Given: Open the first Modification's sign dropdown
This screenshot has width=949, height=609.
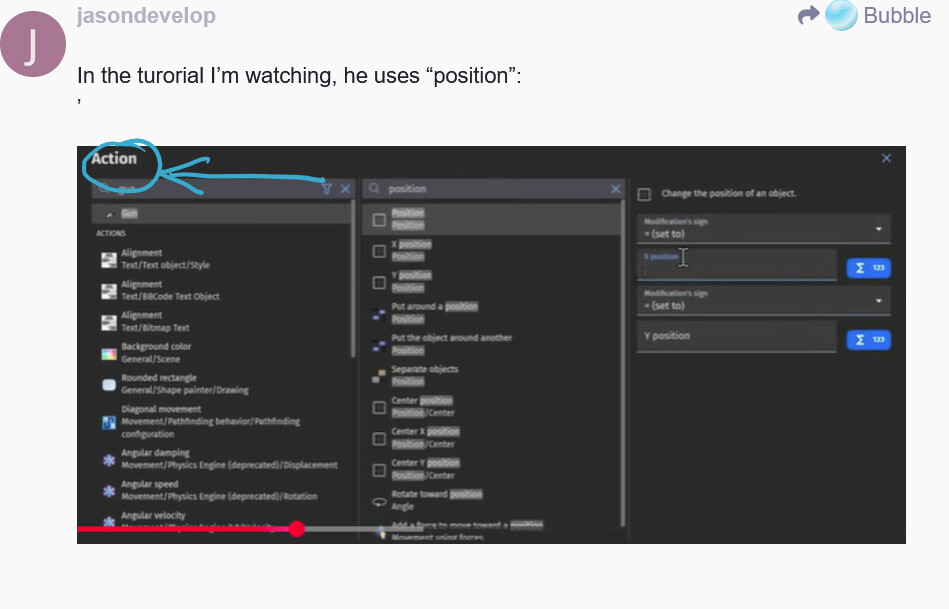Looking at the screenshot, I should (763, 228).
